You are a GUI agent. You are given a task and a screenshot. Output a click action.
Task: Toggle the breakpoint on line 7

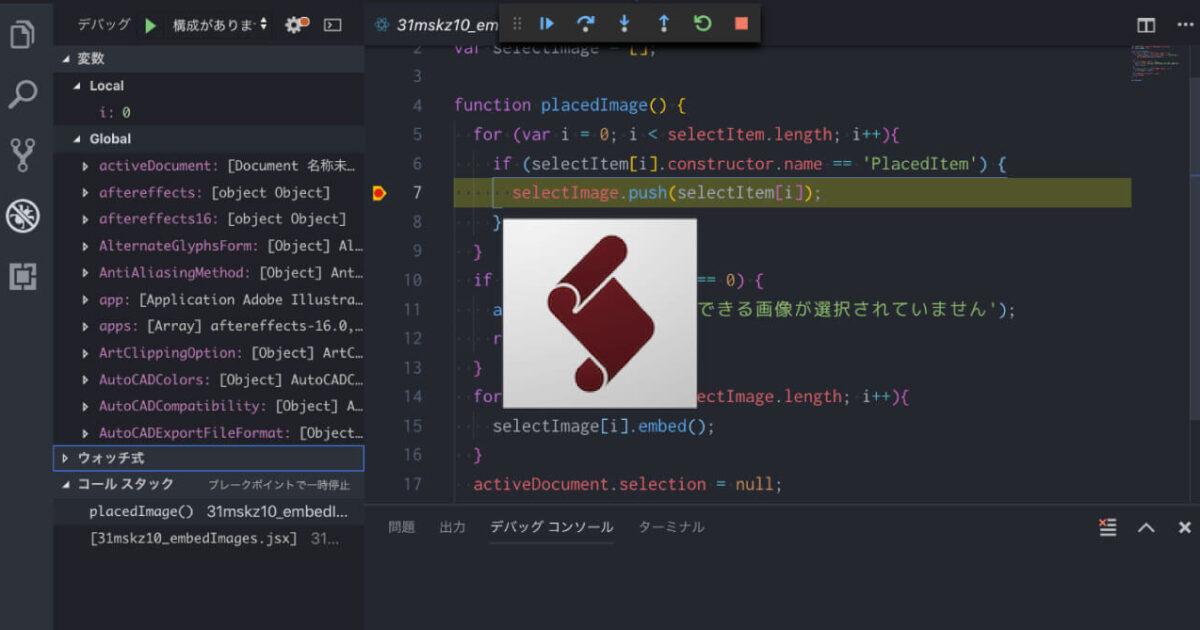tap(379, 193)
